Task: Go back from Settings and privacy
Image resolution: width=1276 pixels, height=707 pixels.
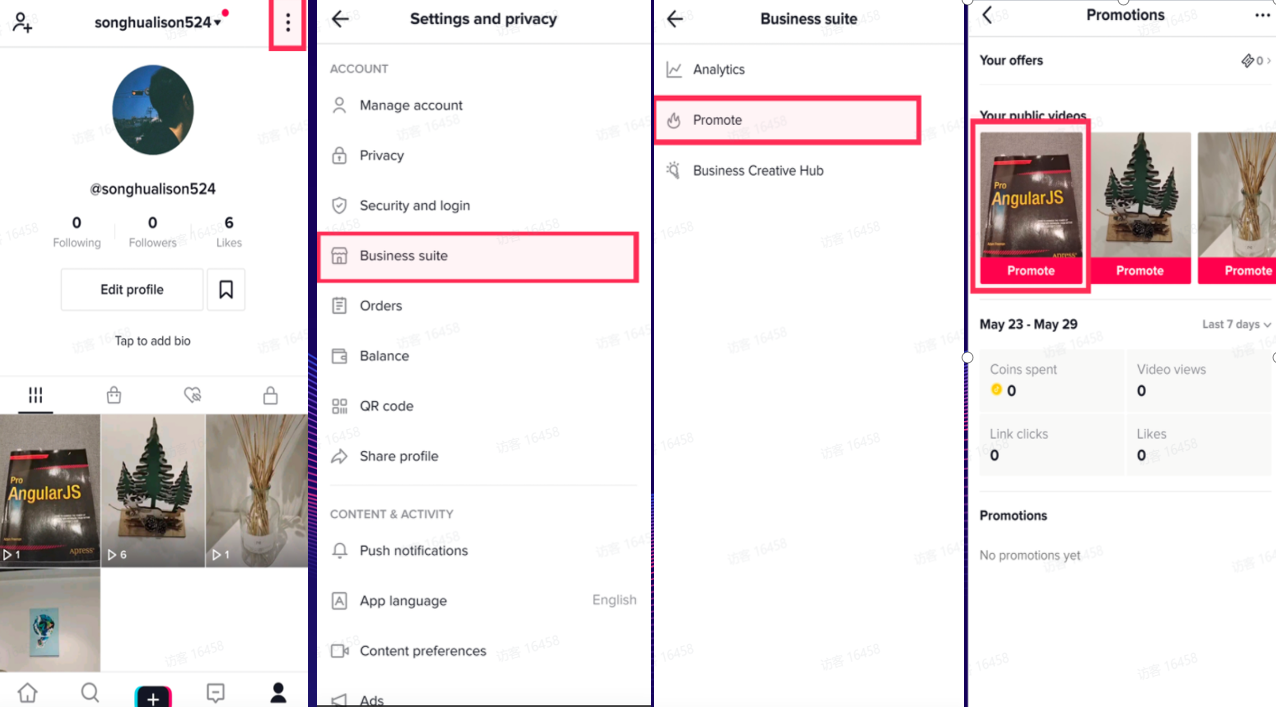Action: click(x=340, y=19)
